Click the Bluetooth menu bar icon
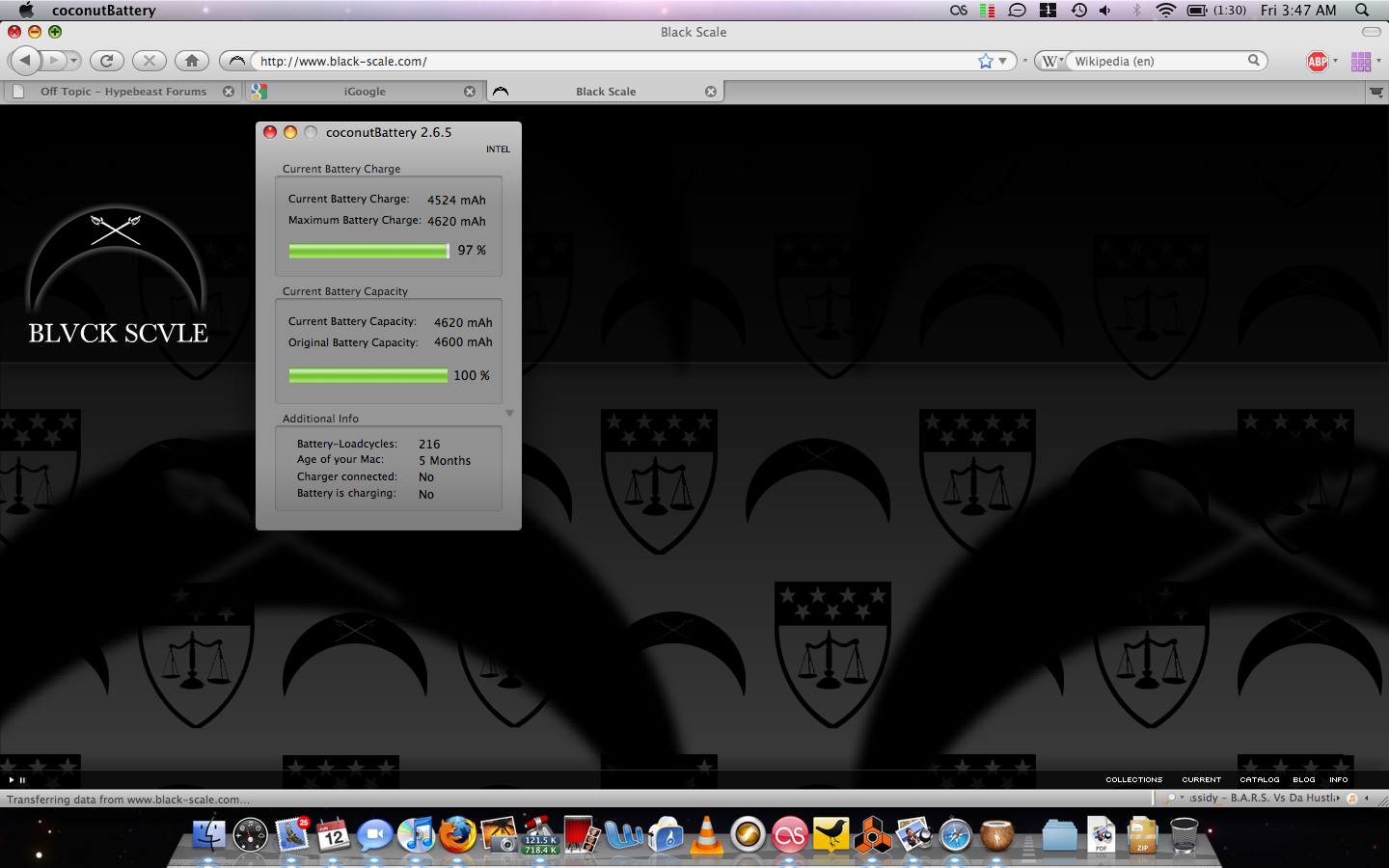 tap(1136, 11)
